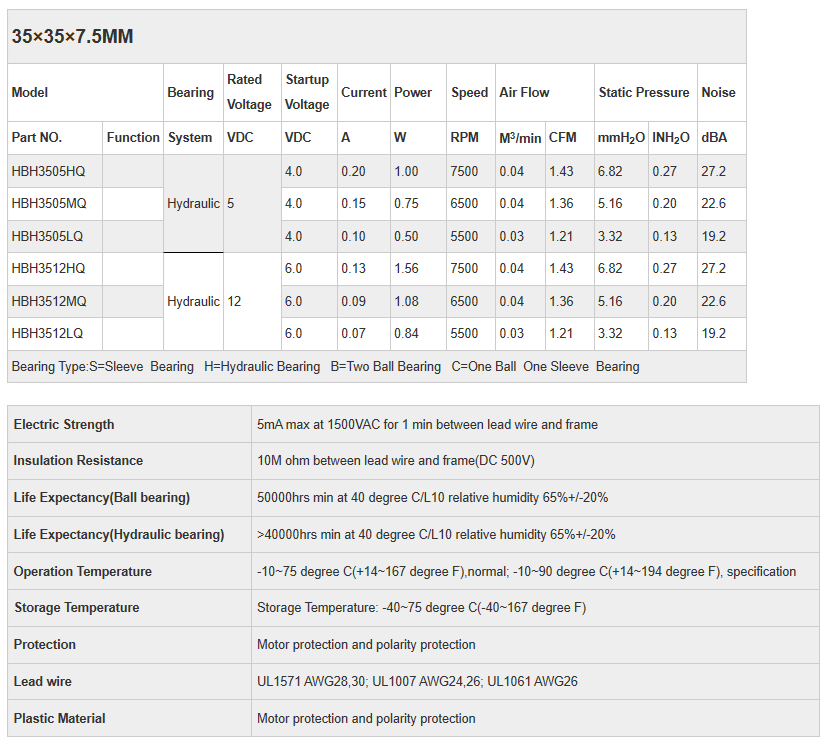Click the Life Expectancy(Hydraulic bearing) label
828x751 pixels.
point(119,534)
